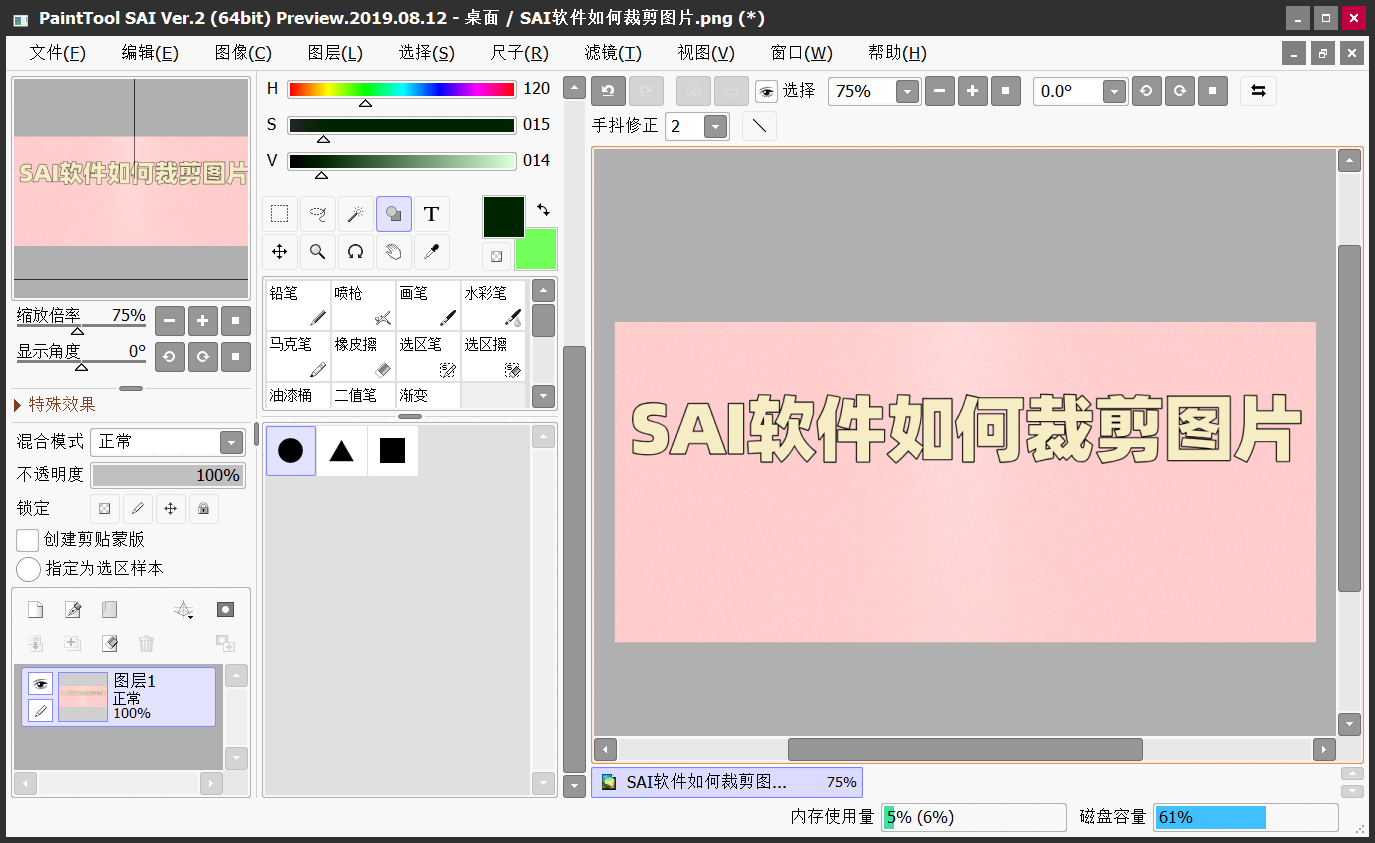This screenshot has height=843, width=1375.
Task: Expand the 特殊效果 section
Action: coord(55,405)
